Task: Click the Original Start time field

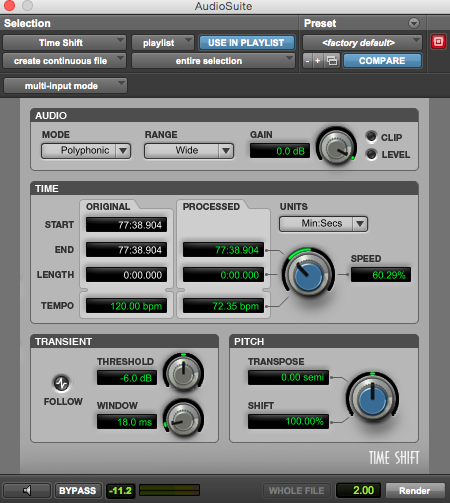Action: tap(126, 225)
